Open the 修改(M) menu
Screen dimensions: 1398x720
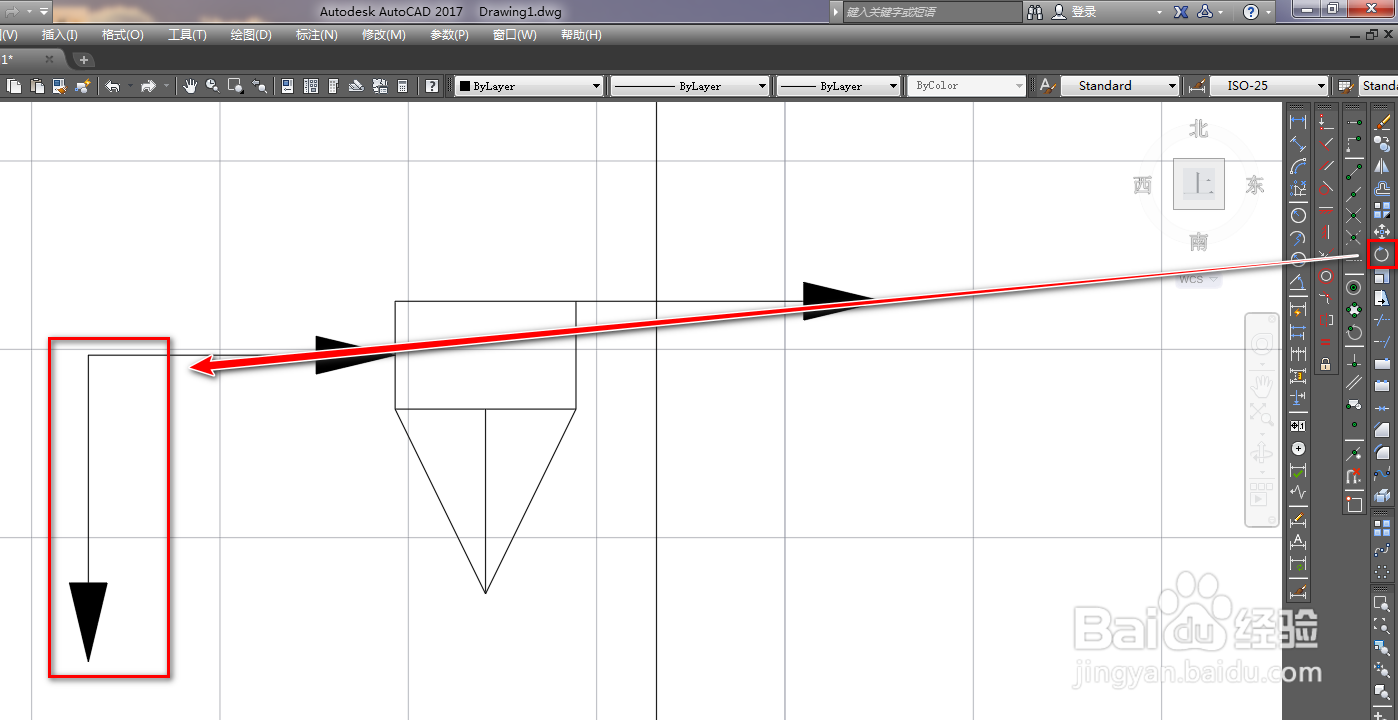[384, 35]
